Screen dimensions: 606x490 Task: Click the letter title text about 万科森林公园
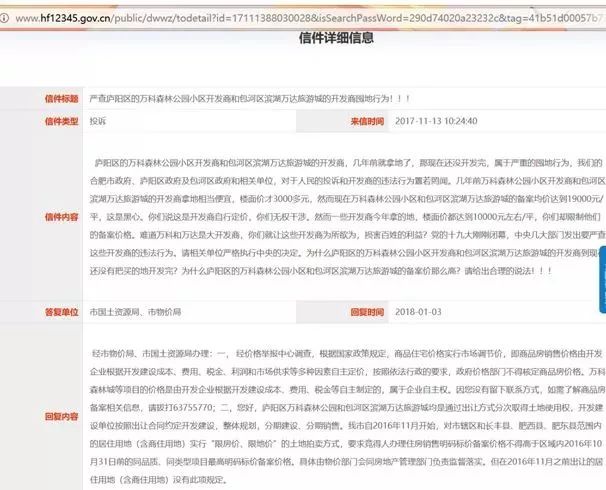click(x=250, y=99)
